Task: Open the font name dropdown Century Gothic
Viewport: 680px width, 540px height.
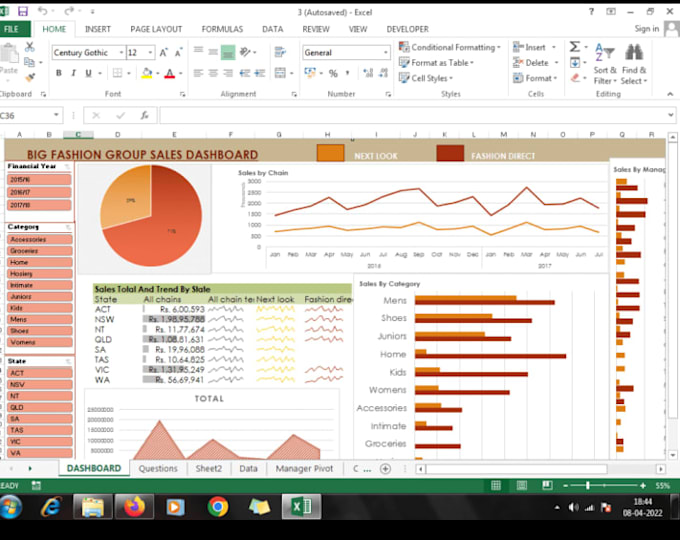Action: pos(121,52)
